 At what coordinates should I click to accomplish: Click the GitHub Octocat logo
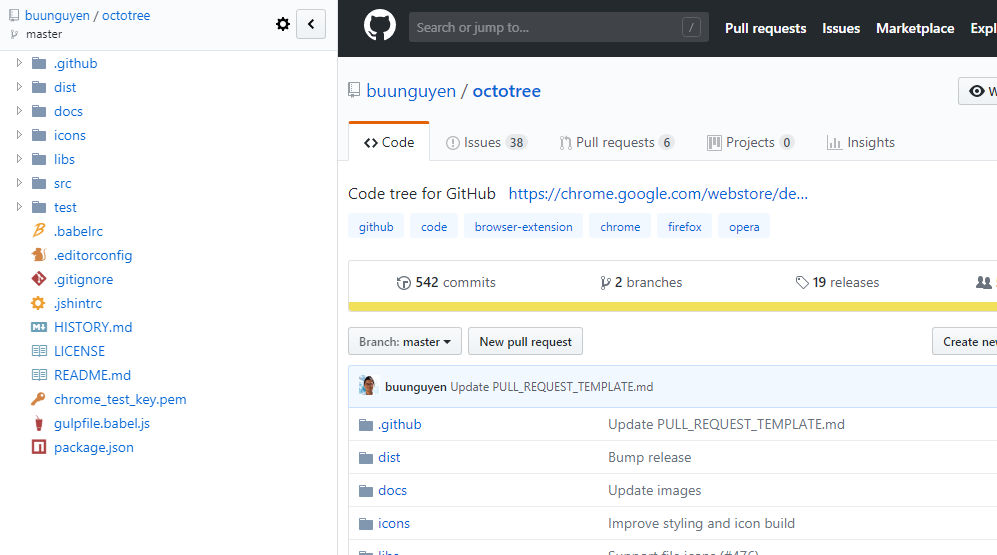[379, 27]
